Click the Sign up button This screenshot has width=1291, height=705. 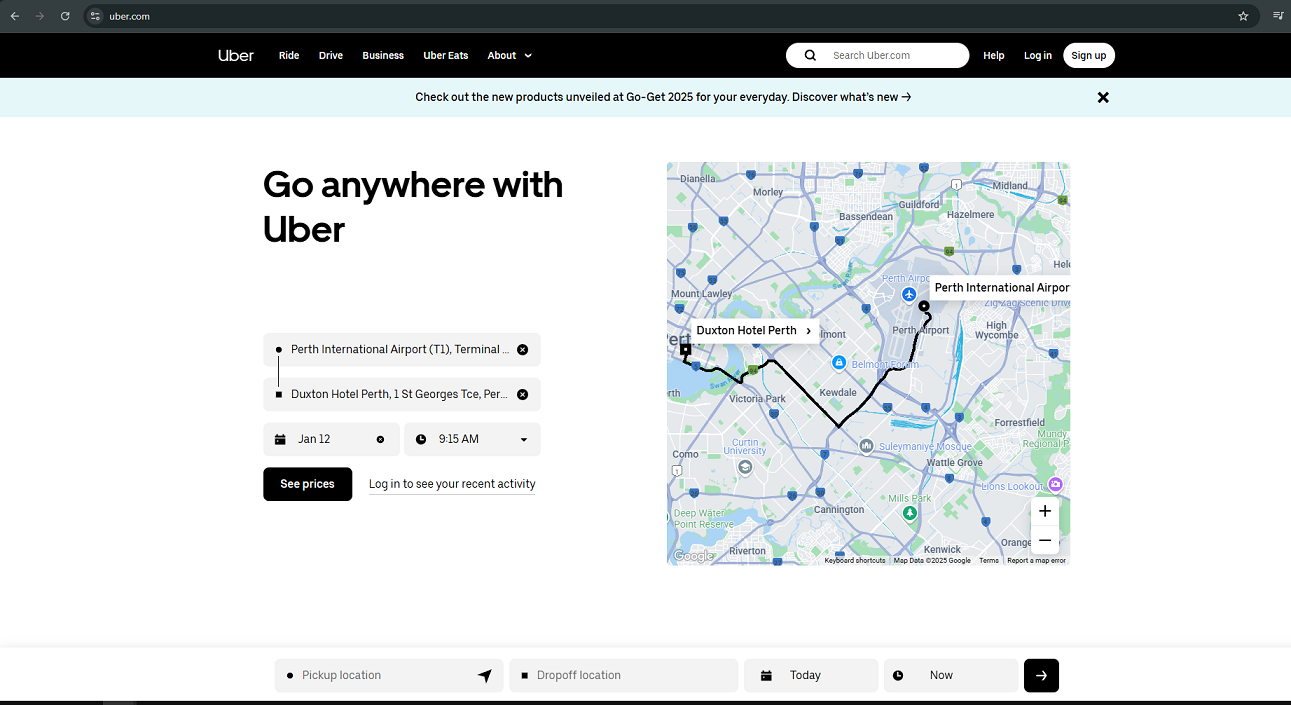click(x=1089, y=55)
